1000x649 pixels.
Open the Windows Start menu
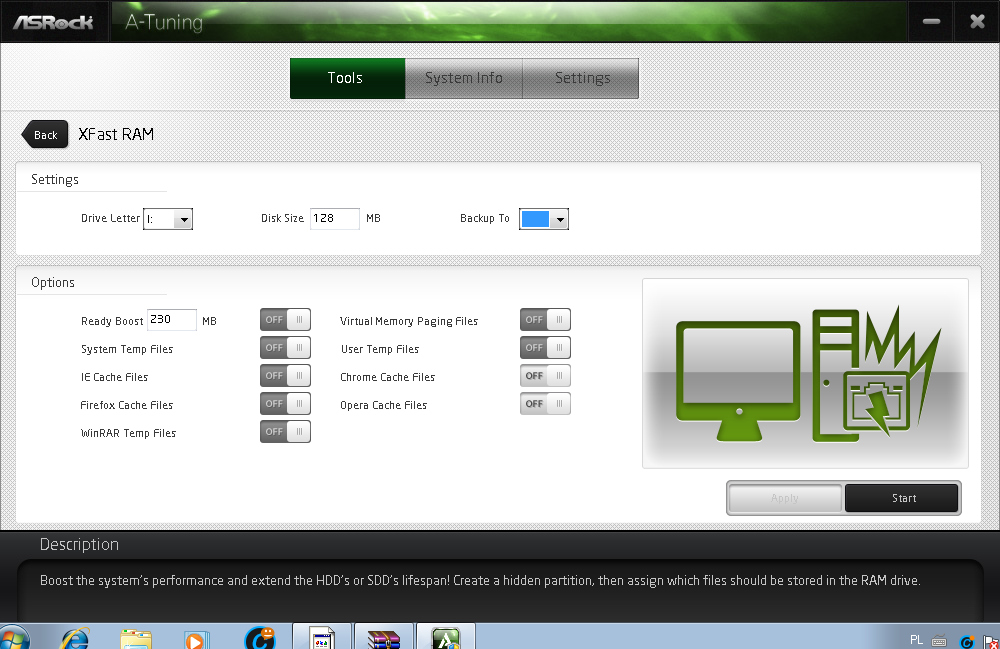click(14, 638)
